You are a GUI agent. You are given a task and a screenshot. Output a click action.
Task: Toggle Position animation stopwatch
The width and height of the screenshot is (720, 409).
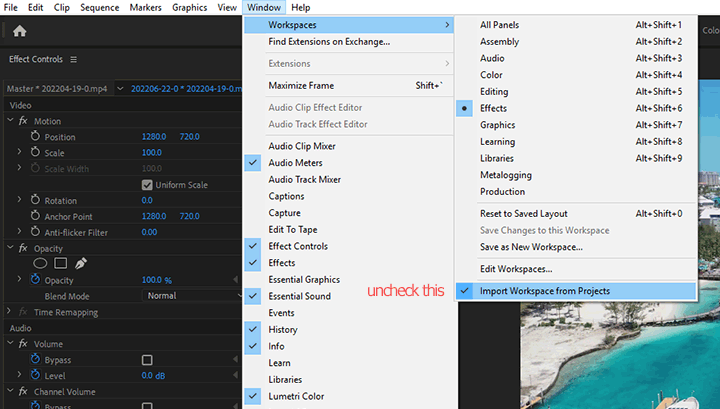pyautogui.click(x=35, y=137)
